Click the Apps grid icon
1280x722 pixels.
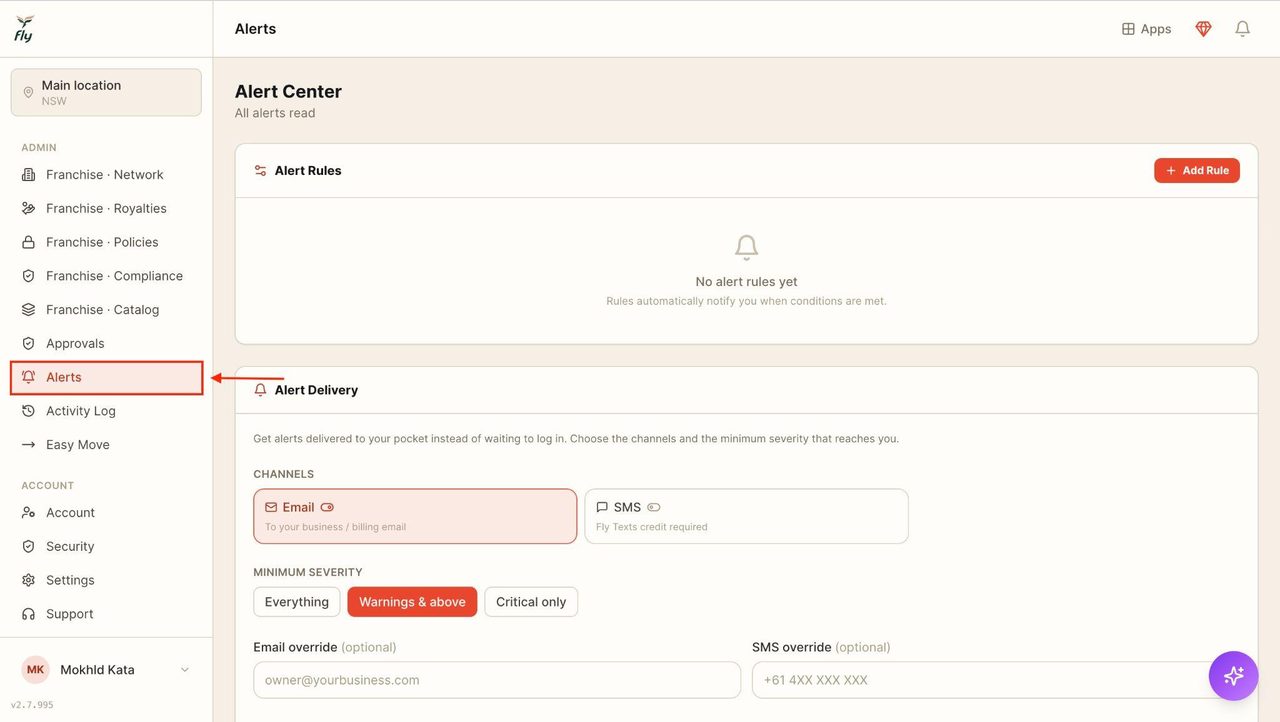(x=1128, y=29)
